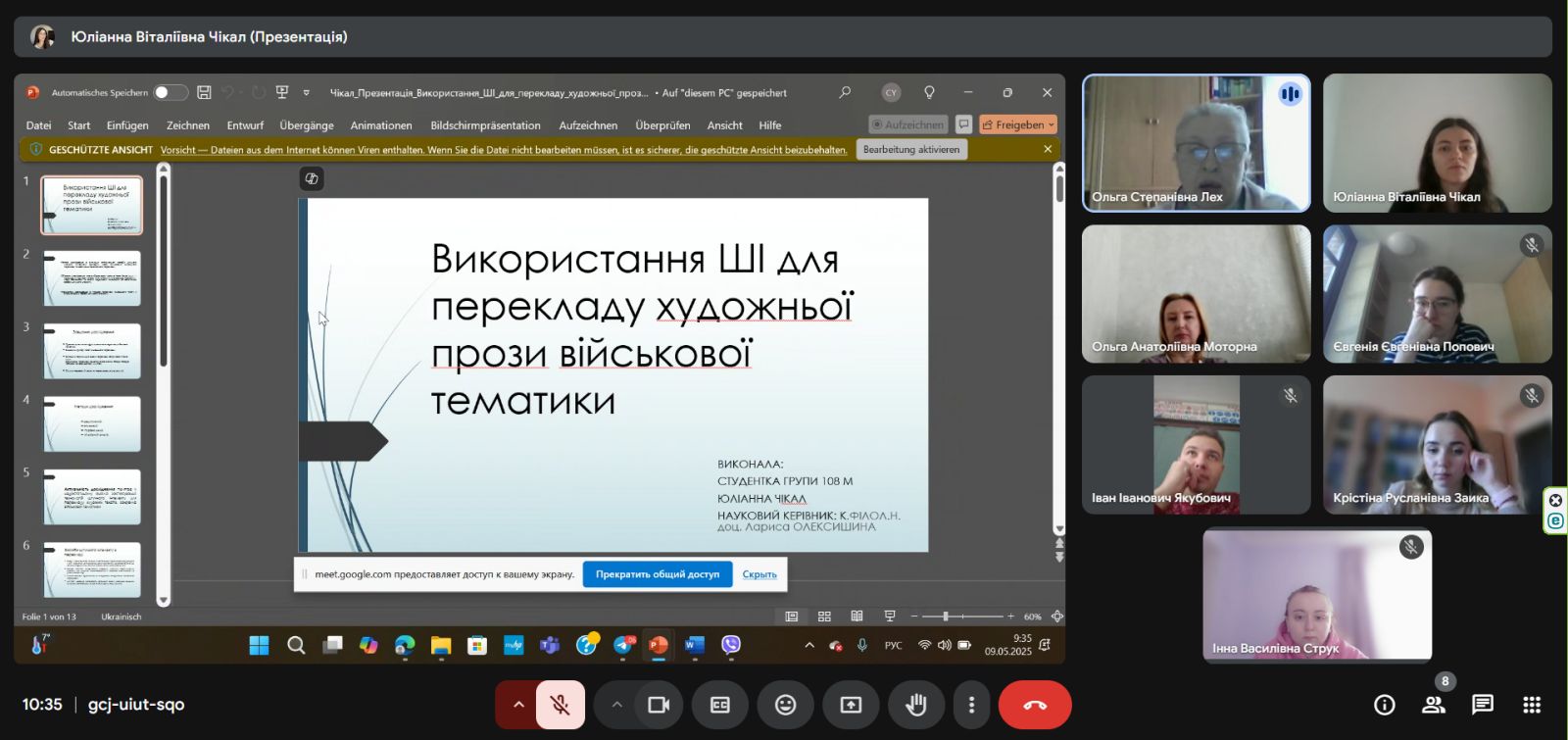Click the lightbulb ideas icon in the title bar
The height and width of the screenshot is (740, 1568).
pos(929,92)
